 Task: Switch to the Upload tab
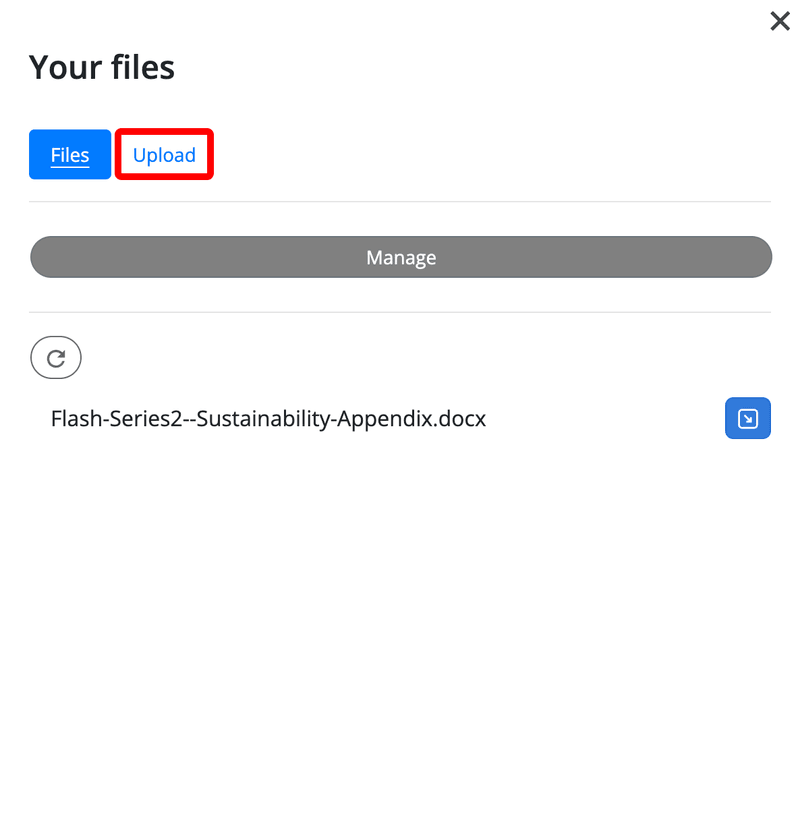point(164,155)
